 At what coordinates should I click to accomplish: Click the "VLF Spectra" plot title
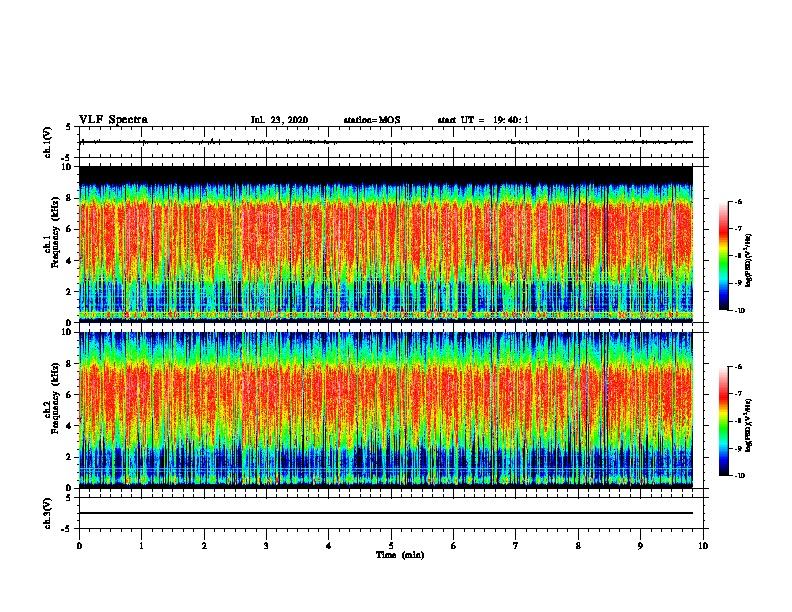point(114,120)
